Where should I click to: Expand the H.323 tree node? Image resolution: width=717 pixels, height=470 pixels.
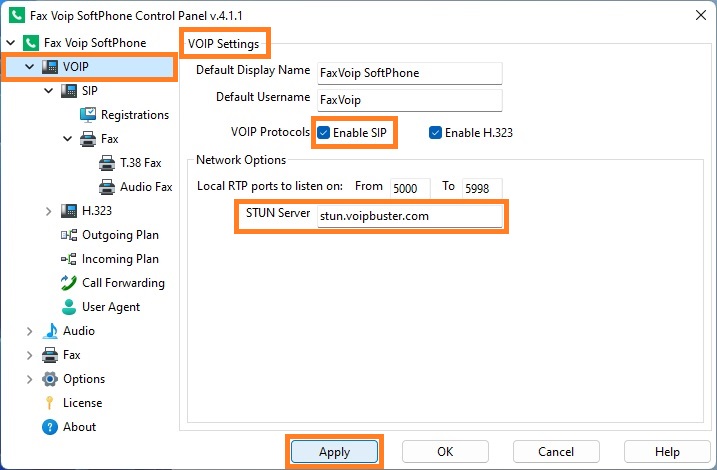coord(48,211)
